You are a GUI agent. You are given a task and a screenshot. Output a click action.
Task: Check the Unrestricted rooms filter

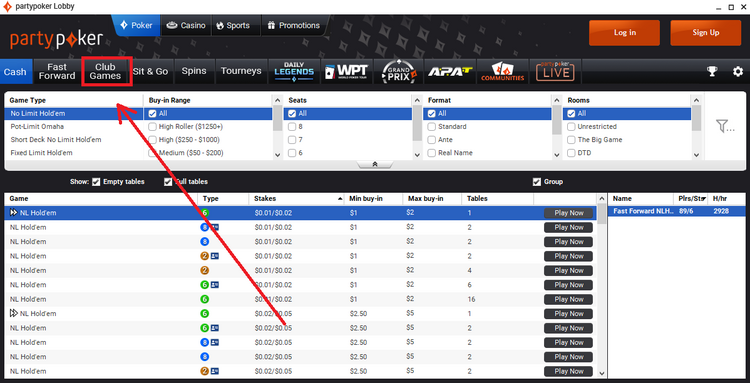(x=571, y=127)
